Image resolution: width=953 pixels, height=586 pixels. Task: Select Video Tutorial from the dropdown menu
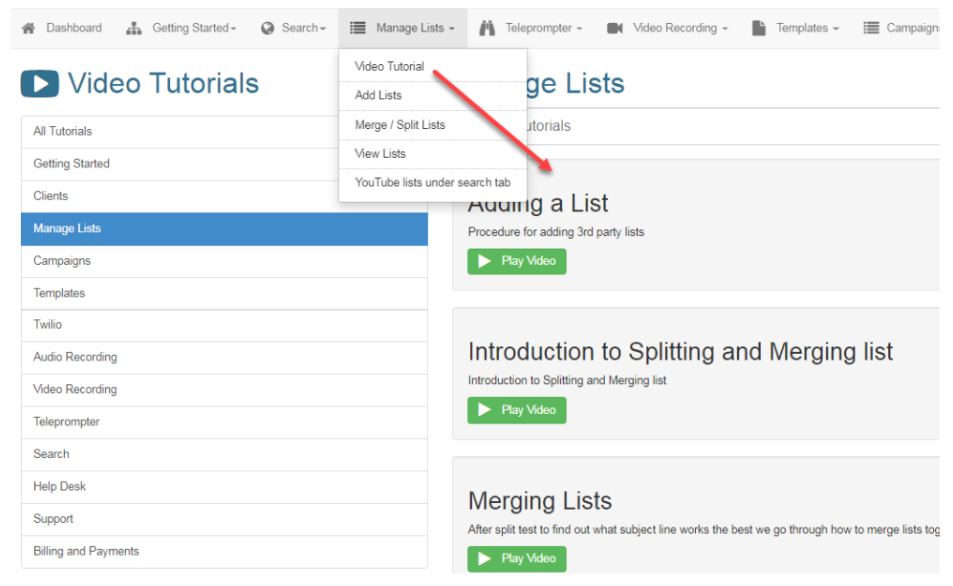point(389,66)
